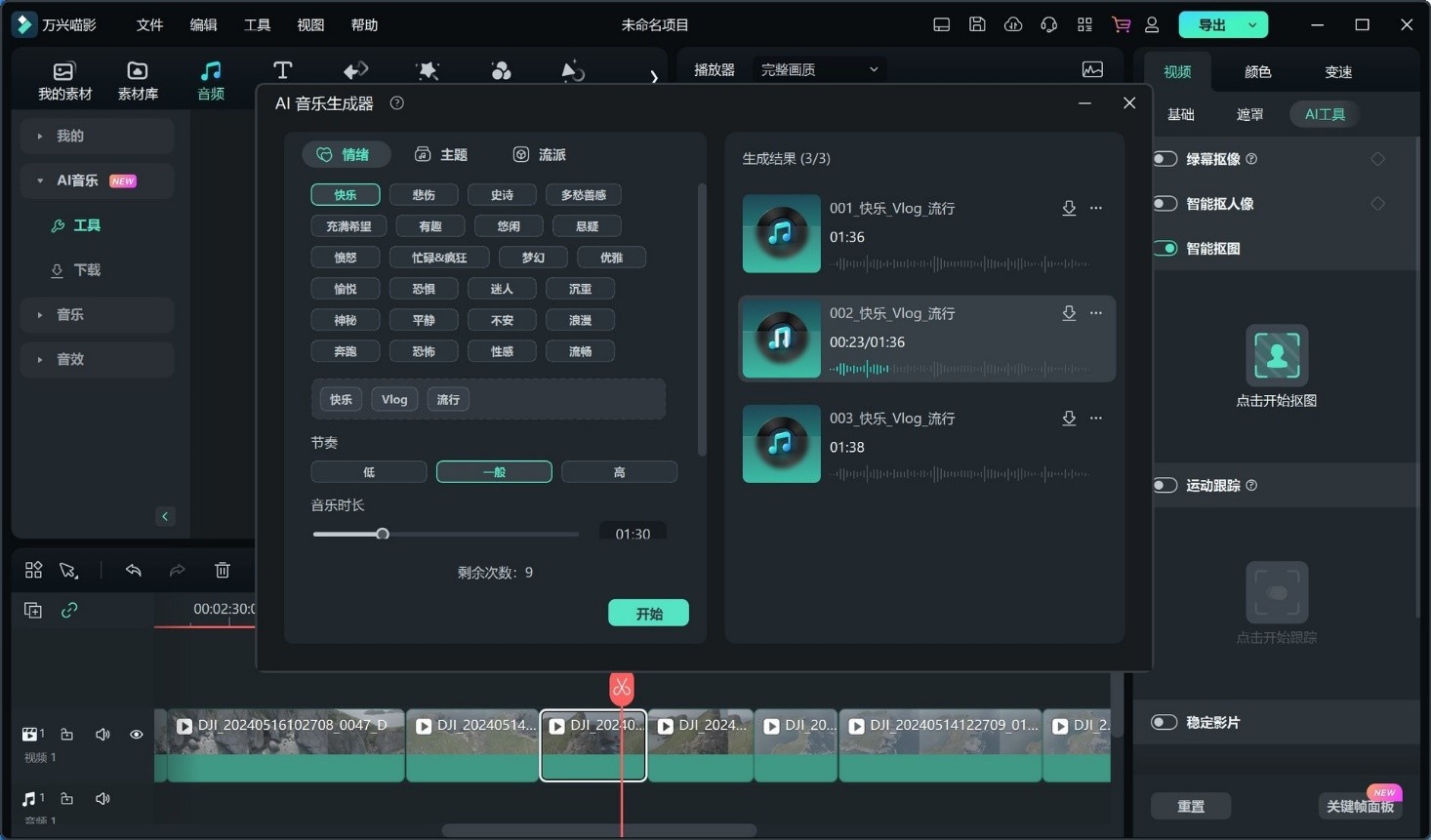Mute the 视频 1 track audio
The width and height of the screenshot is (1431, 840).
pos(102,734)
